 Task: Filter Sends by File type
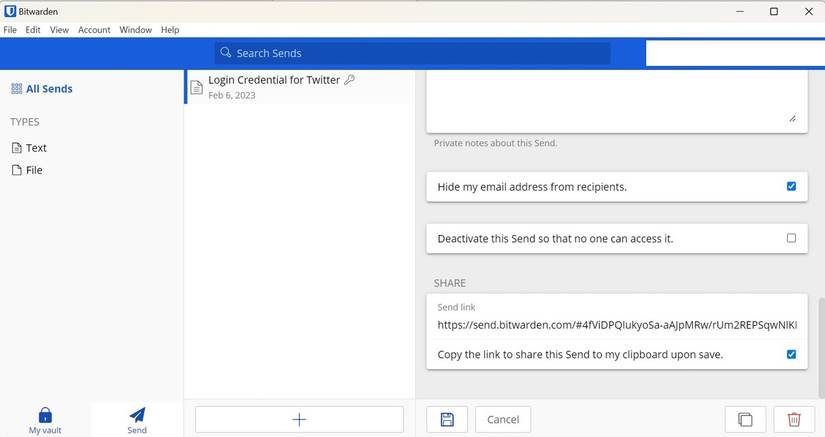click(34, 170)
